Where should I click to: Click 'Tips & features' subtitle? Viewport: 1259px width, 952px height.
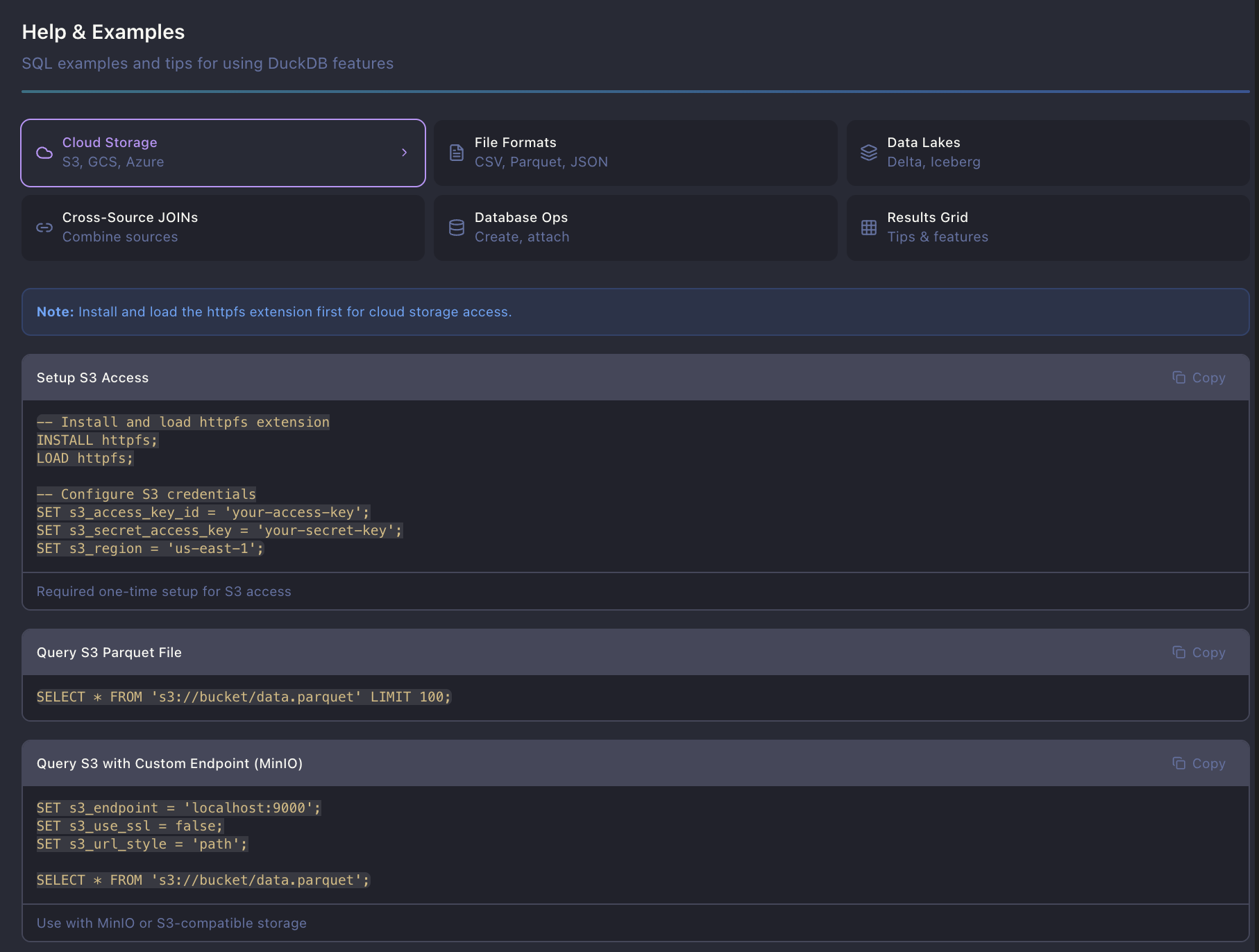click(x=938, y=237)
